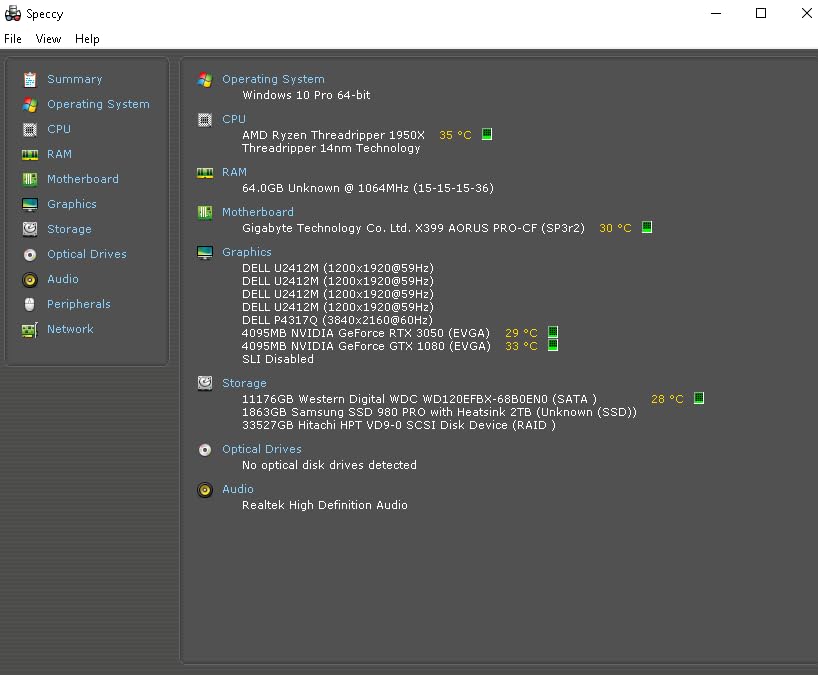This screenshot has width=818, height=675.
Task: Click the Storage drive icon in summary pane
Action: coord(205,383)
